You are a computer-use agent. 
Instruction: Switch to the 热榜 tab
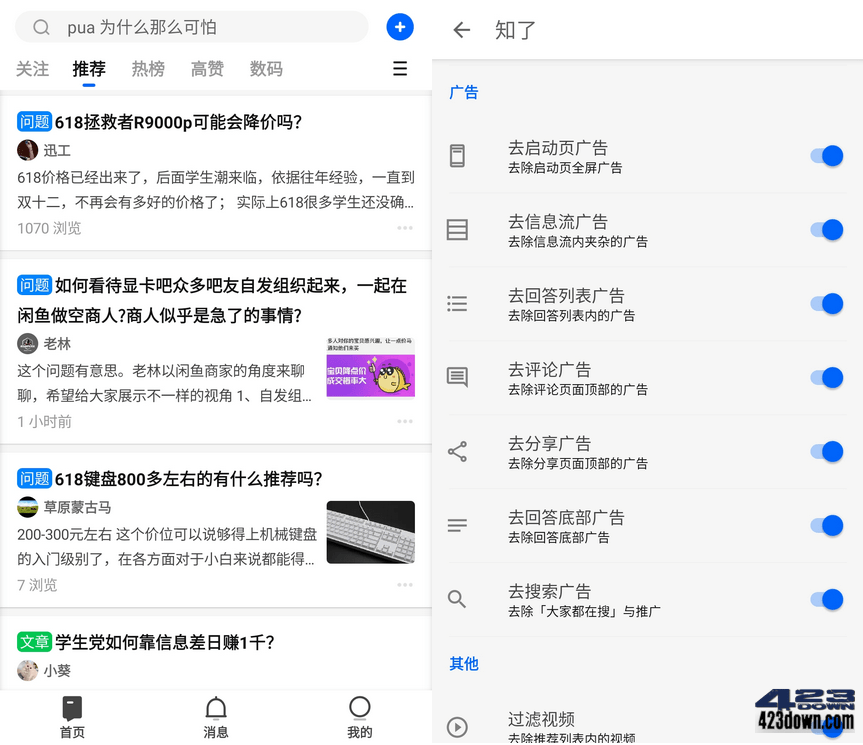pyautogui.click(x=147, y=68)
